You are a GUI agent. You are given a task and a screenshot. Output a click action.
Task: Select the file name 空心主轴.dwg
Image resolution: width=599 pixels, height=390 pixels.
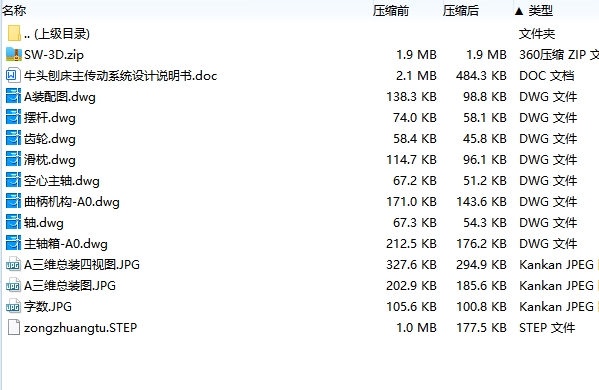62,181
